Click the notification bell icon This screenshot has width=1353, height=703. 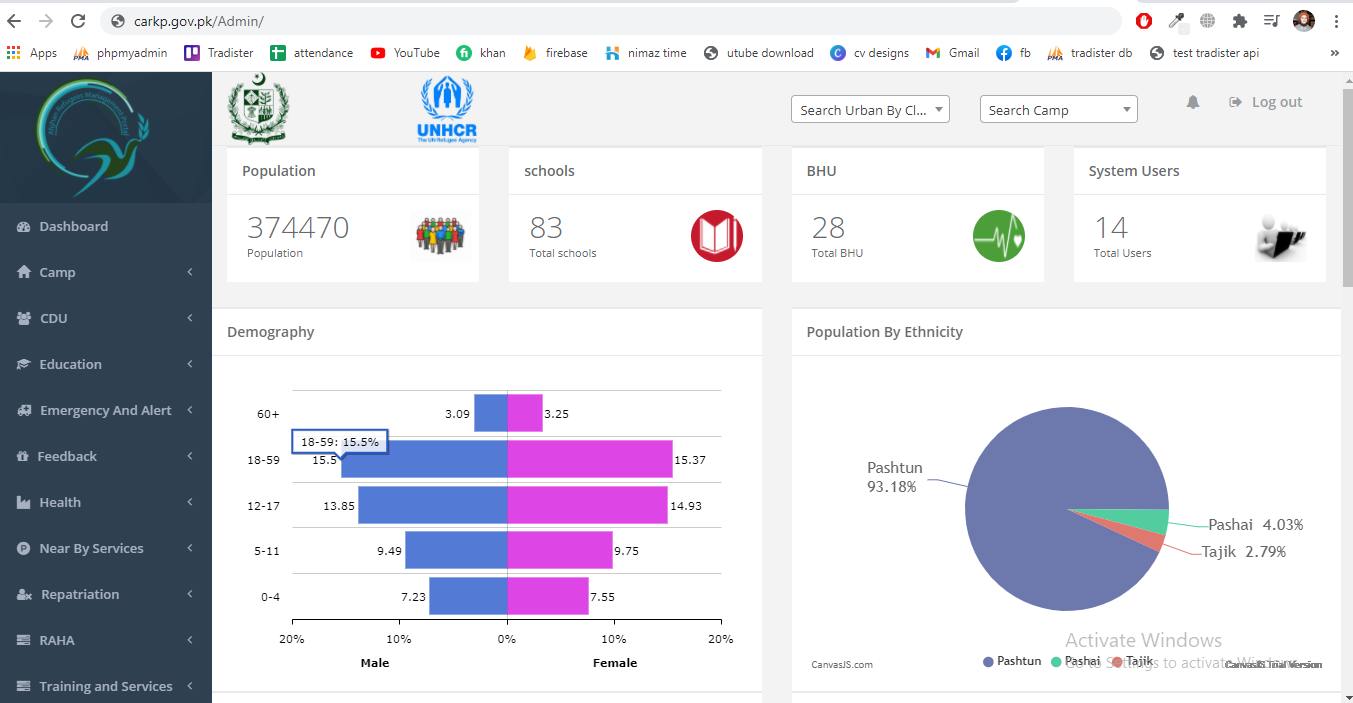tap(1192, 102)
